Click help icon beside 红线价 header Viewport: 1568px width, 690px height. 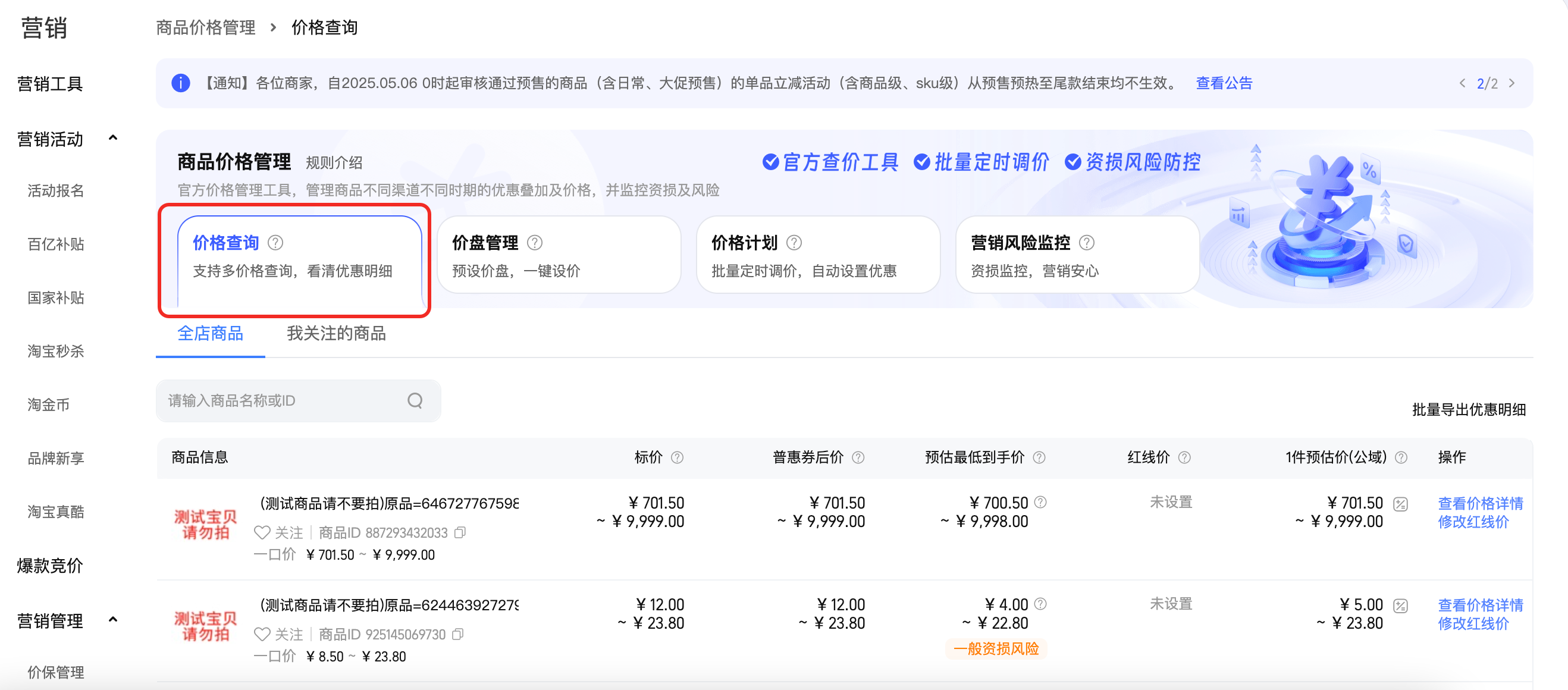tap(1184, 457)
